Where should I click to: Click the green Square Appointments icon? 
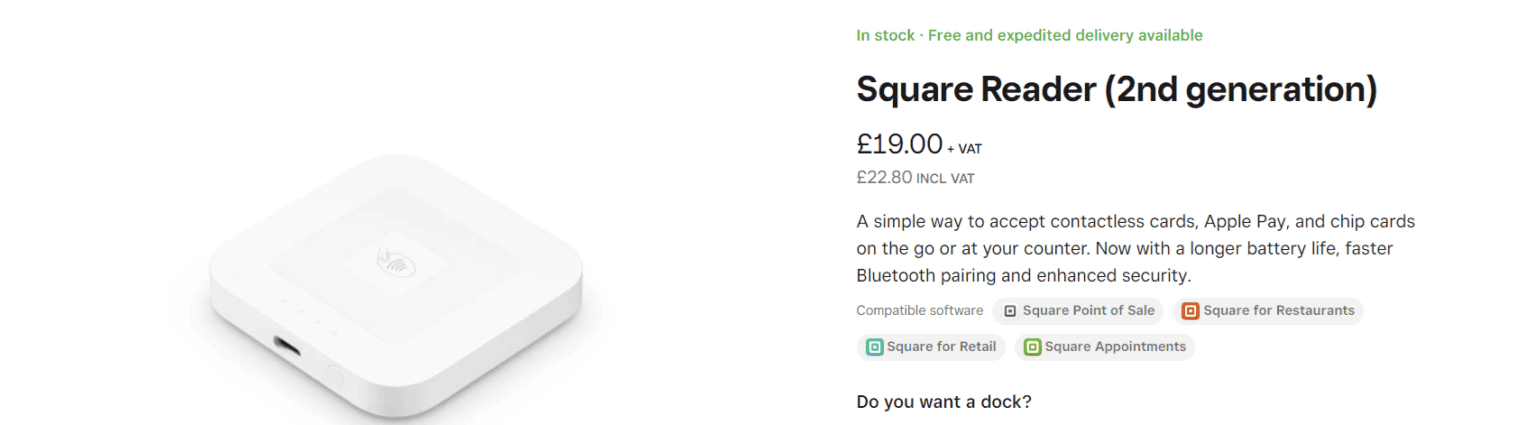1032,347
